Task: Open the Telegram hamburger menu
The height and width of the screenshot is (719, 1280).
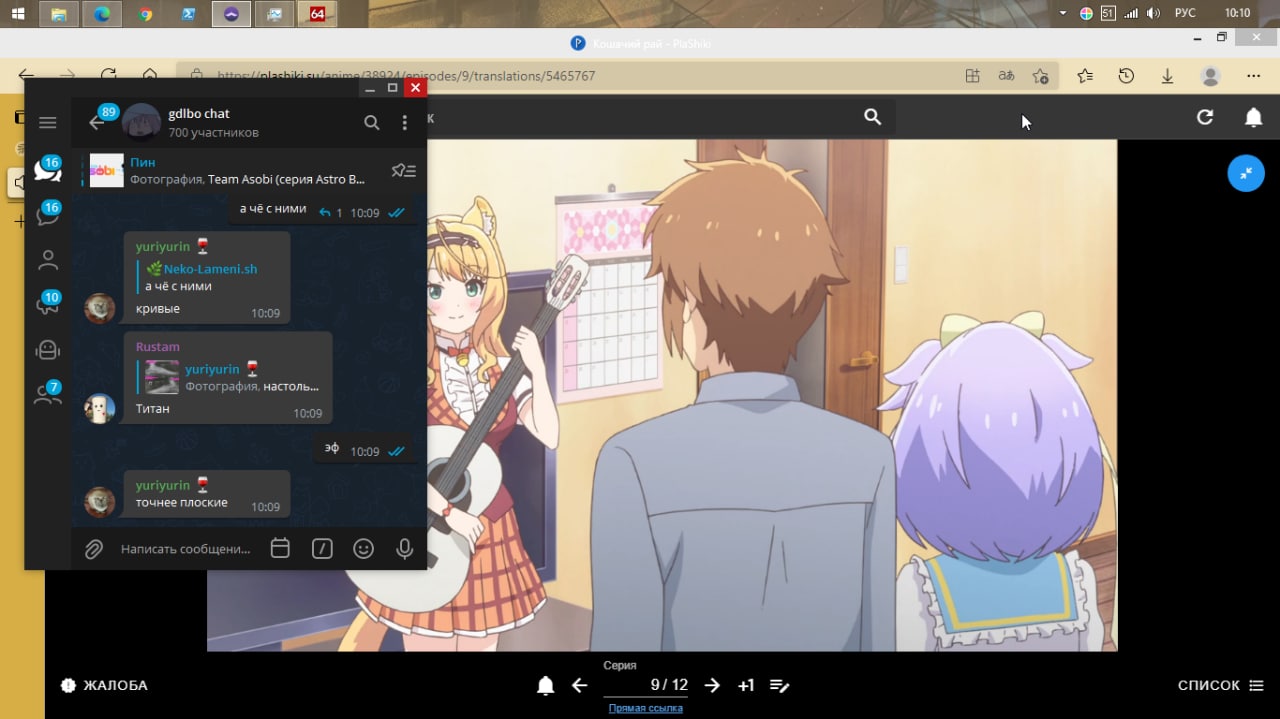Action: click(x=48, y=122)
